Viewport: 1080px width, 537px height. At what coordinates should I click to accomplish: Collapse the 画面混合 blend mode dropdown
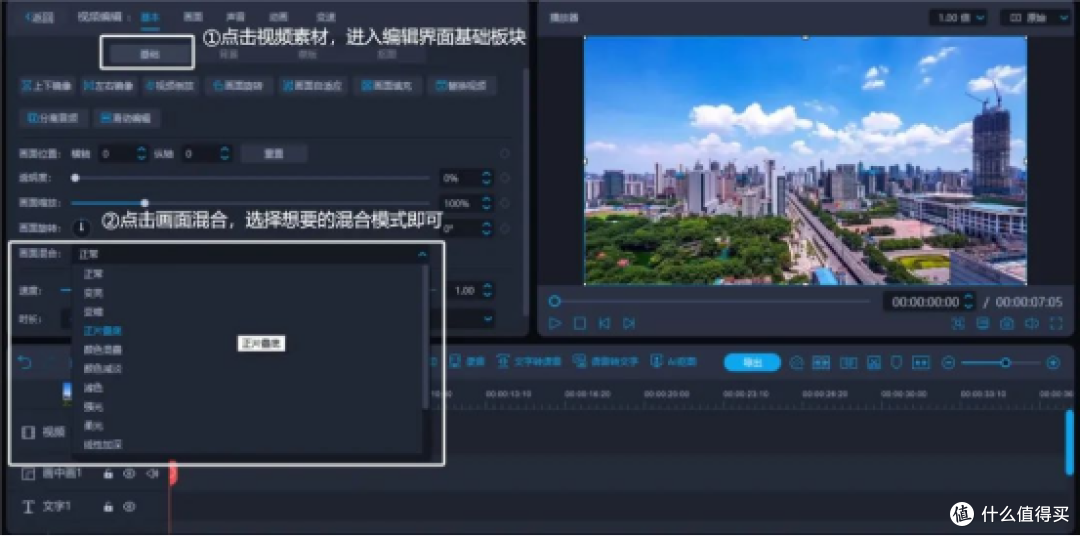tap(422, 255)
